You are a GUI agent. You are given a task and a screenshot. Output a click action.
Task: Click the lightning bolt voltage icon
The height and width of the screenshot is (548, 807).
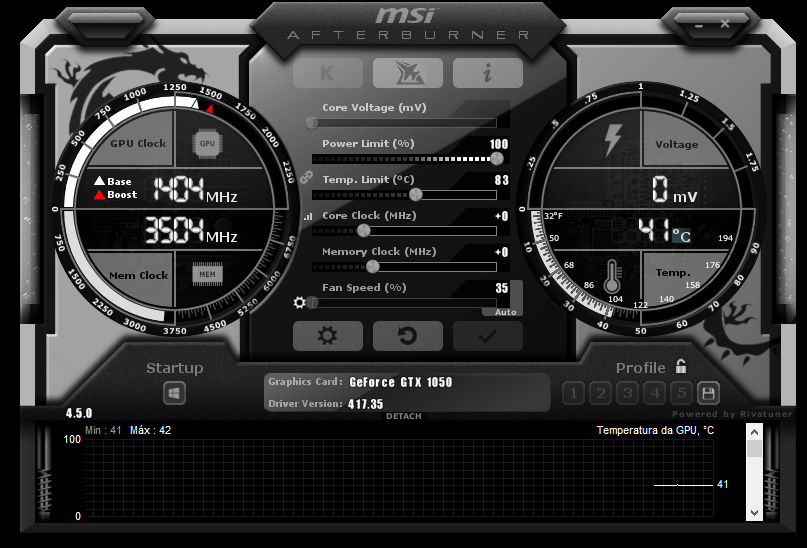[612, 140]
